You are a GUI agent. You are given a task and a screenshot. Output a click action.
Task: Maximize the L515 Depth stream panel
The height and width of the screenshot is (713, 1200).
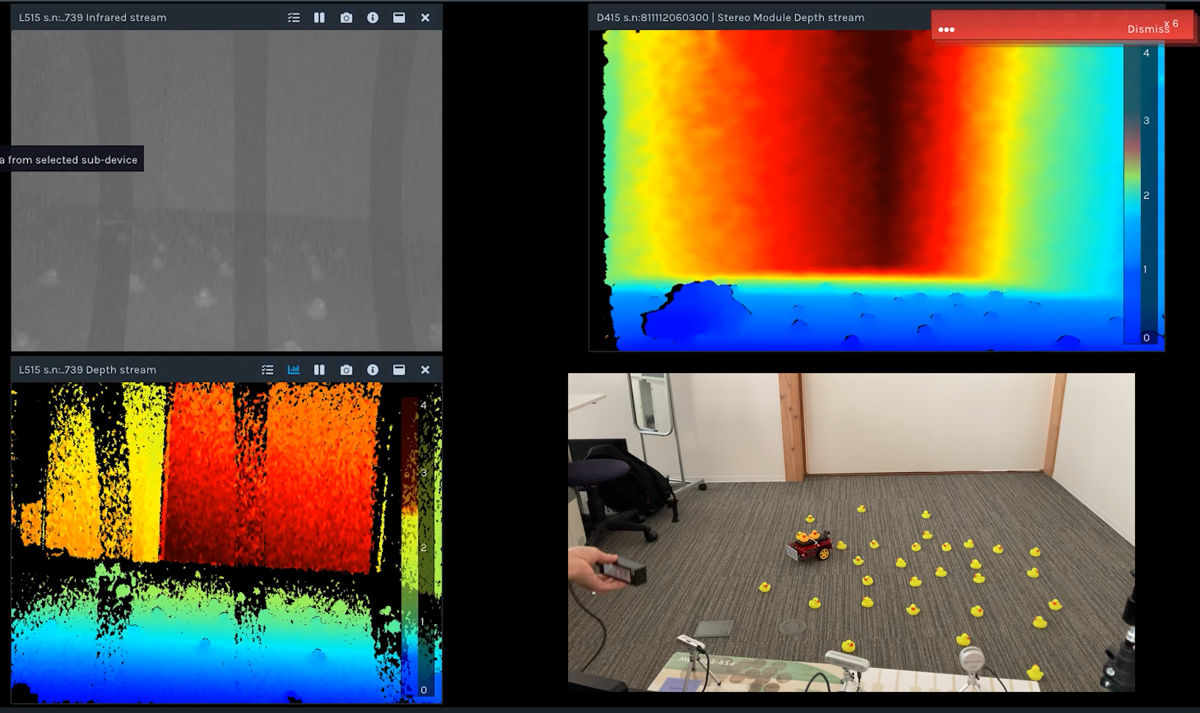(x=399, y=370)
